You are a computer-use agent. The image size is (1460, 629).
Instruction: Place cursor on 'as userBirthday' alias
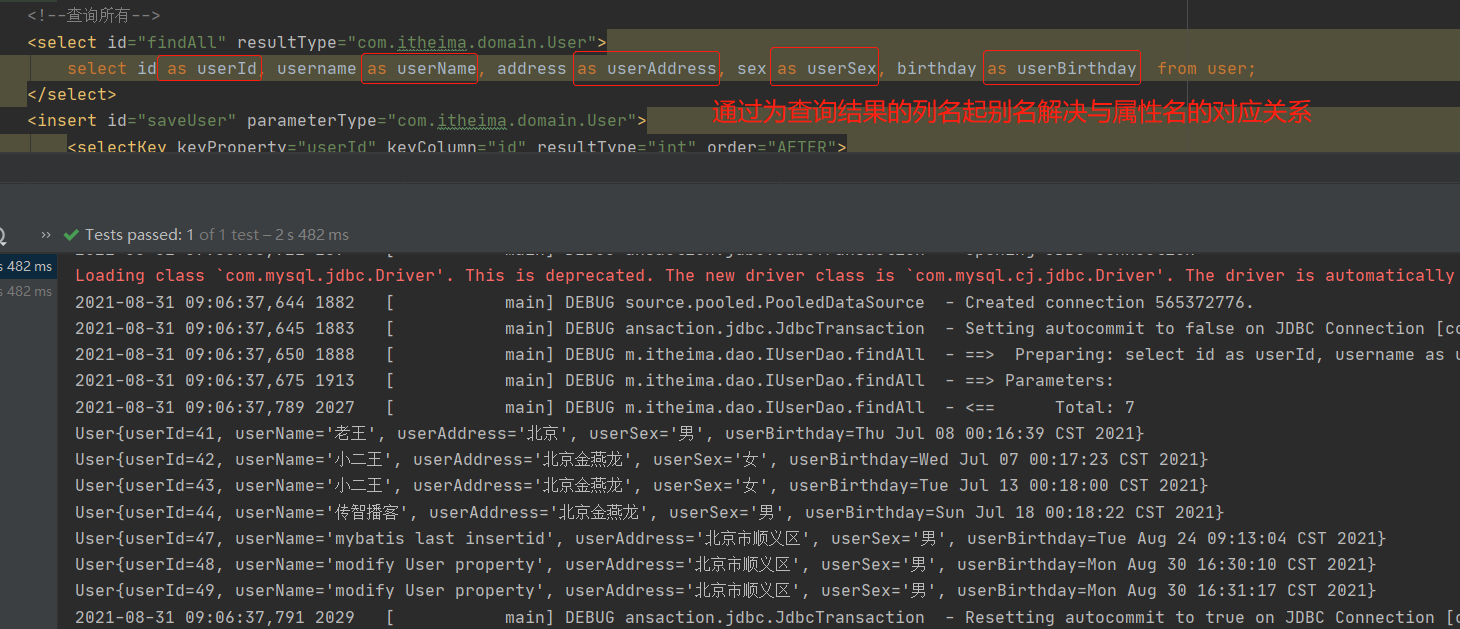[x=1062, y=68]
